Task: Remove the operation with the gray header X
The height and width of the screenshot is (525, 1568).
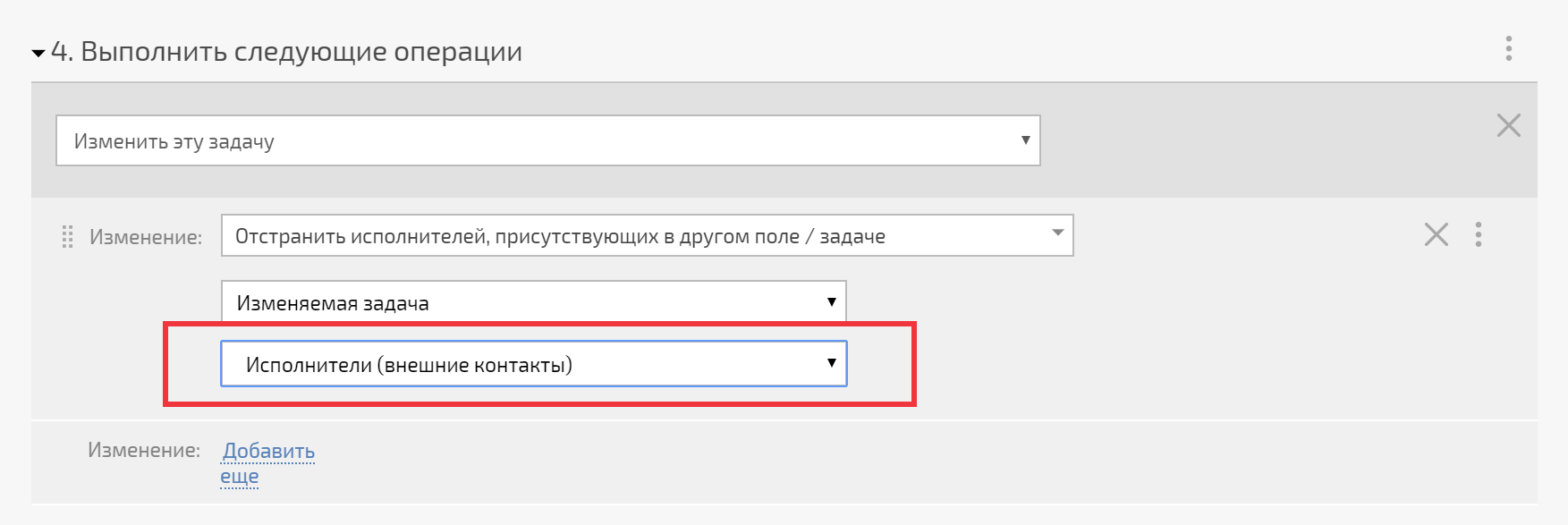Action: point(1509,125)
